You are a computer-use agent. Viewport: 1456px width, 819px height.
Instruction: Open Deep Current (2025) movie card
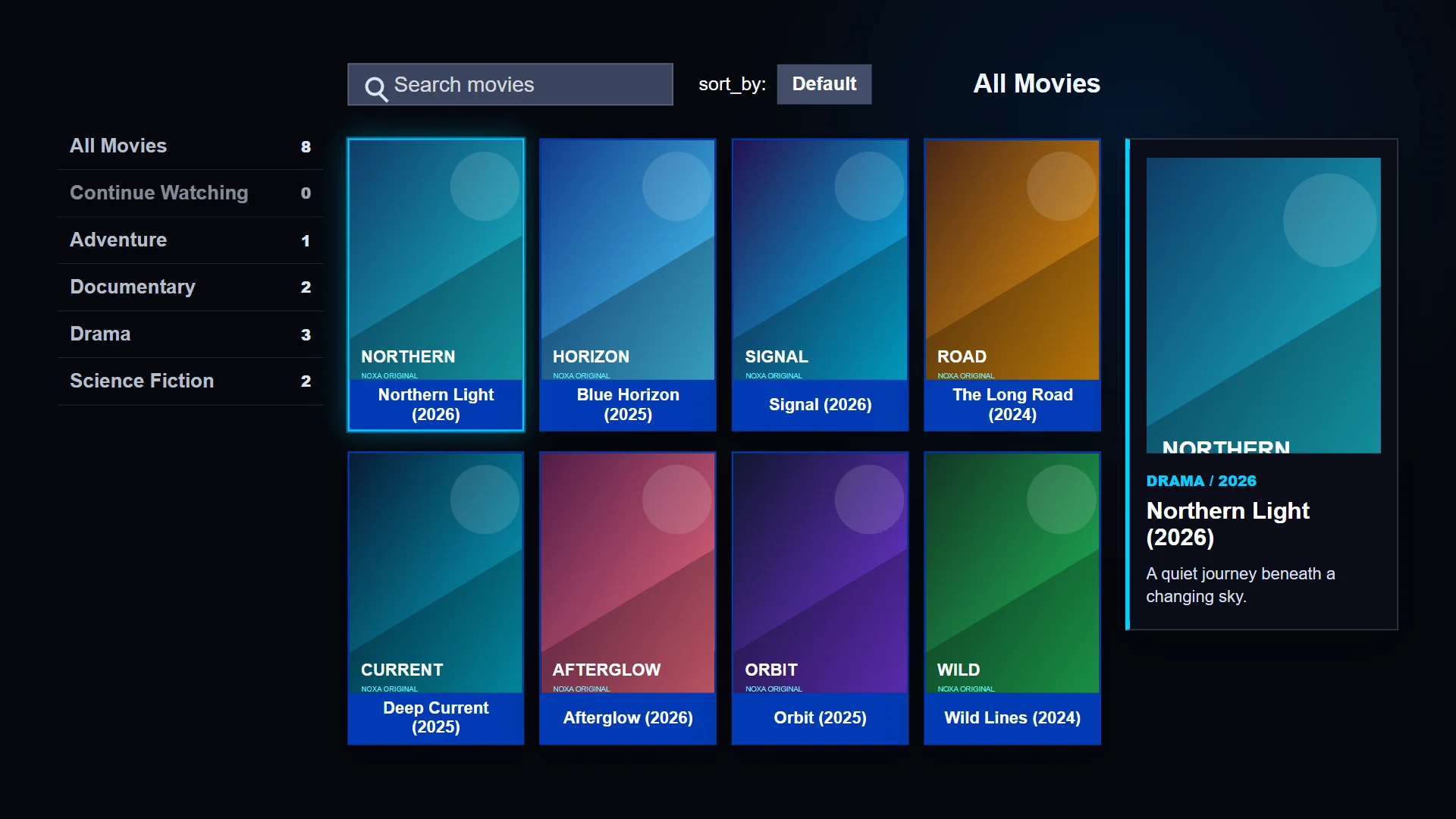[435, 598]
